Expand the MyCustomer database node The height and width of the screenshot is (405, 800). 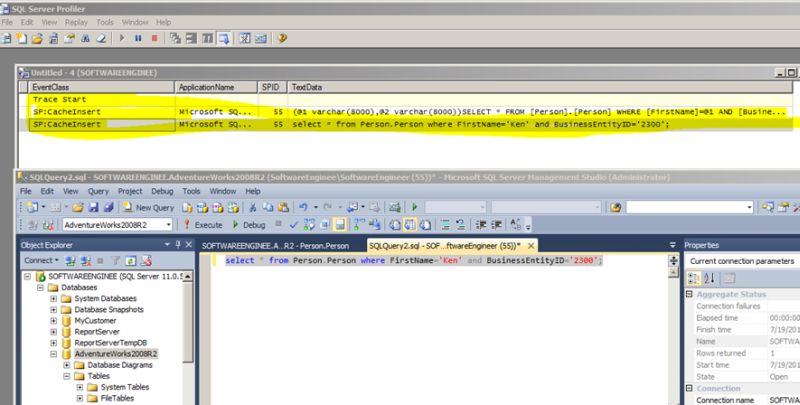click(54, 321)
